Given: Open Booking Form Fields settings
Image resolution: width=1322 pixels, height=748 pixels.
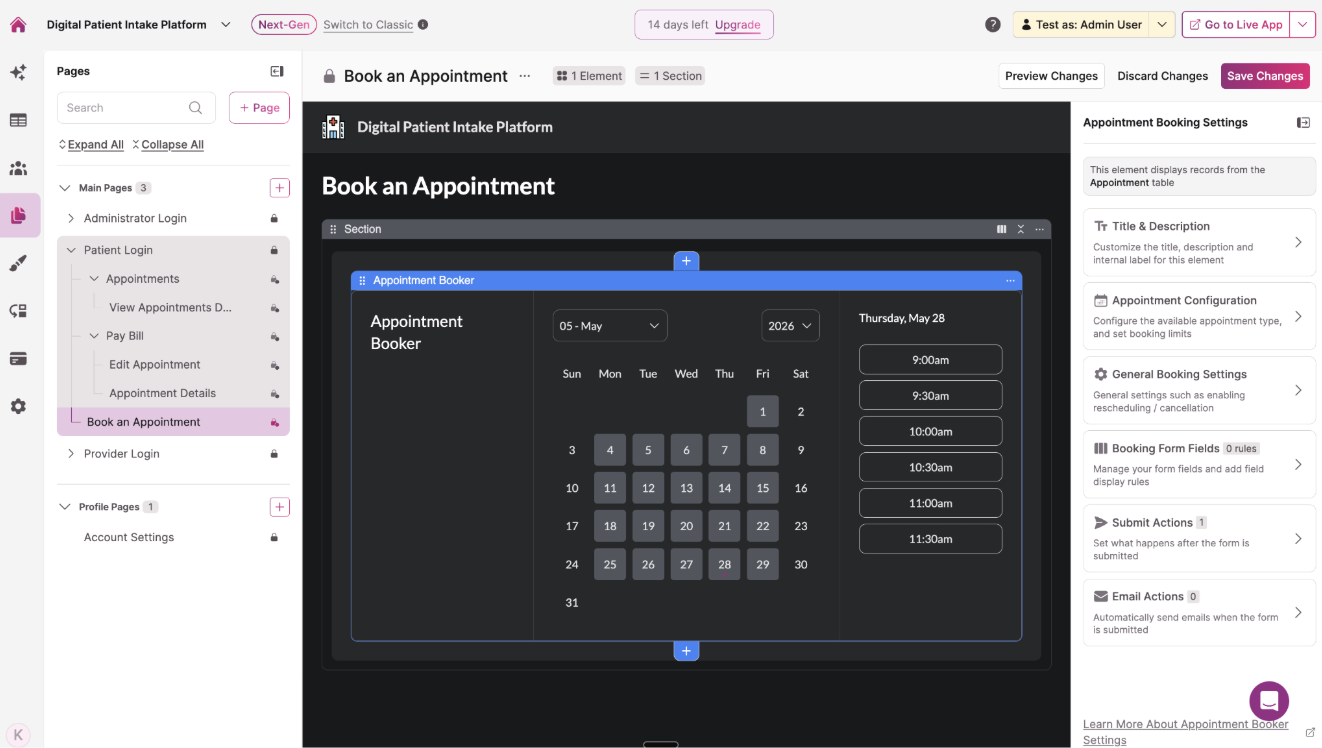Looking at the screenshot, I should click(1199, 464).
